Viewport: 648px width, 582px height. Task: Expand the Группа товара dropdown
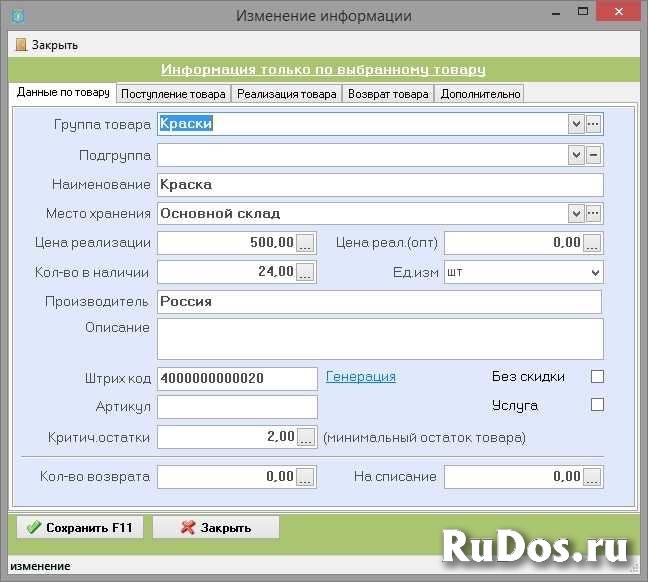tap(576, 124)
